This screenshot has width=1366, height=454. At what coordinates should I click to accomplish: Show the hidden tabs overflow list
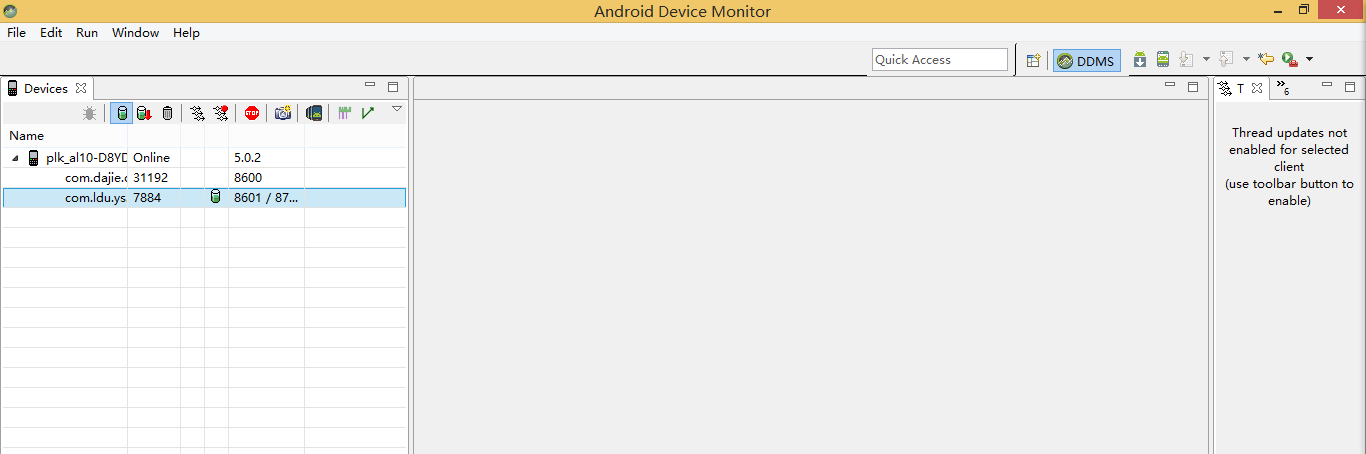[x=1284, y=88]
